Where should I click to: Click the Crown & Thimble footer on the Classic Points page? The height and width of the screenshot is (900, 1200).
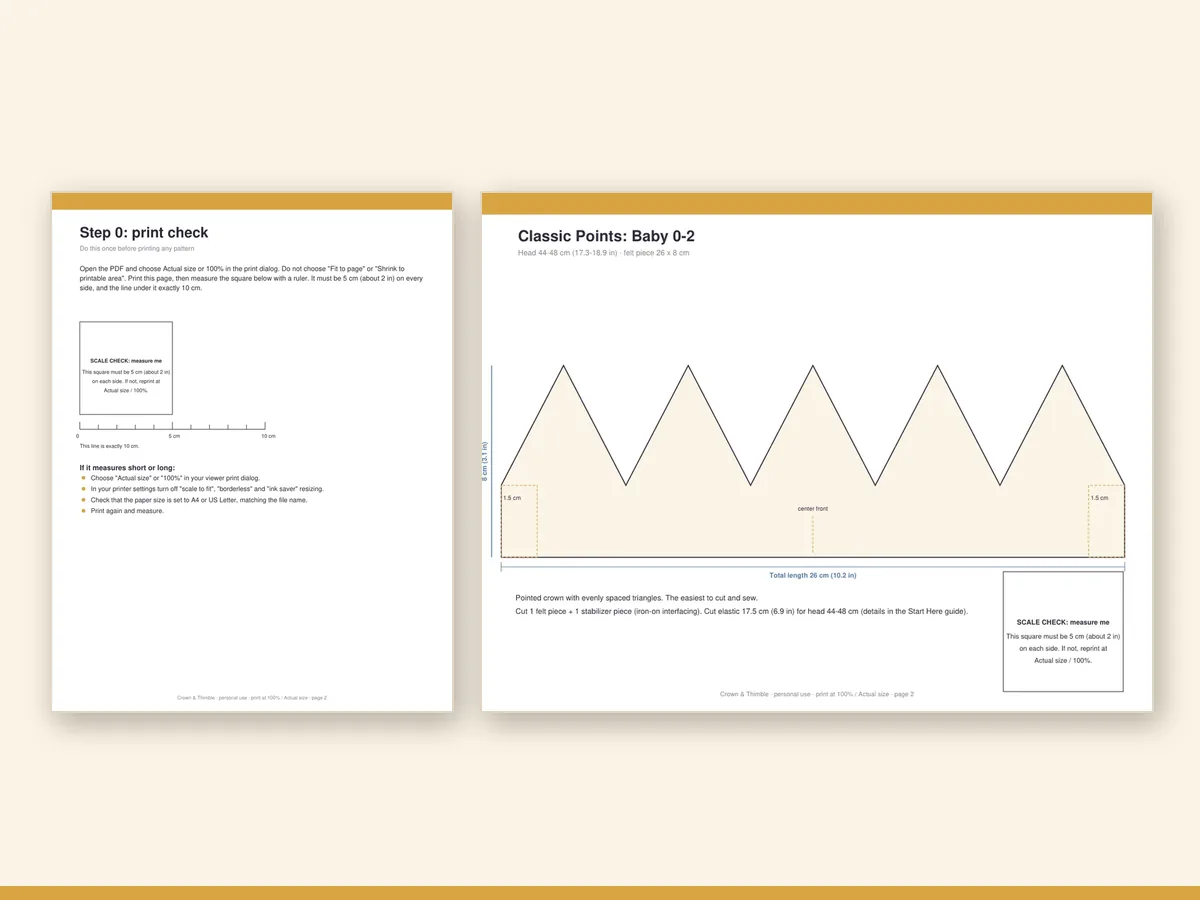coord(817,694)
